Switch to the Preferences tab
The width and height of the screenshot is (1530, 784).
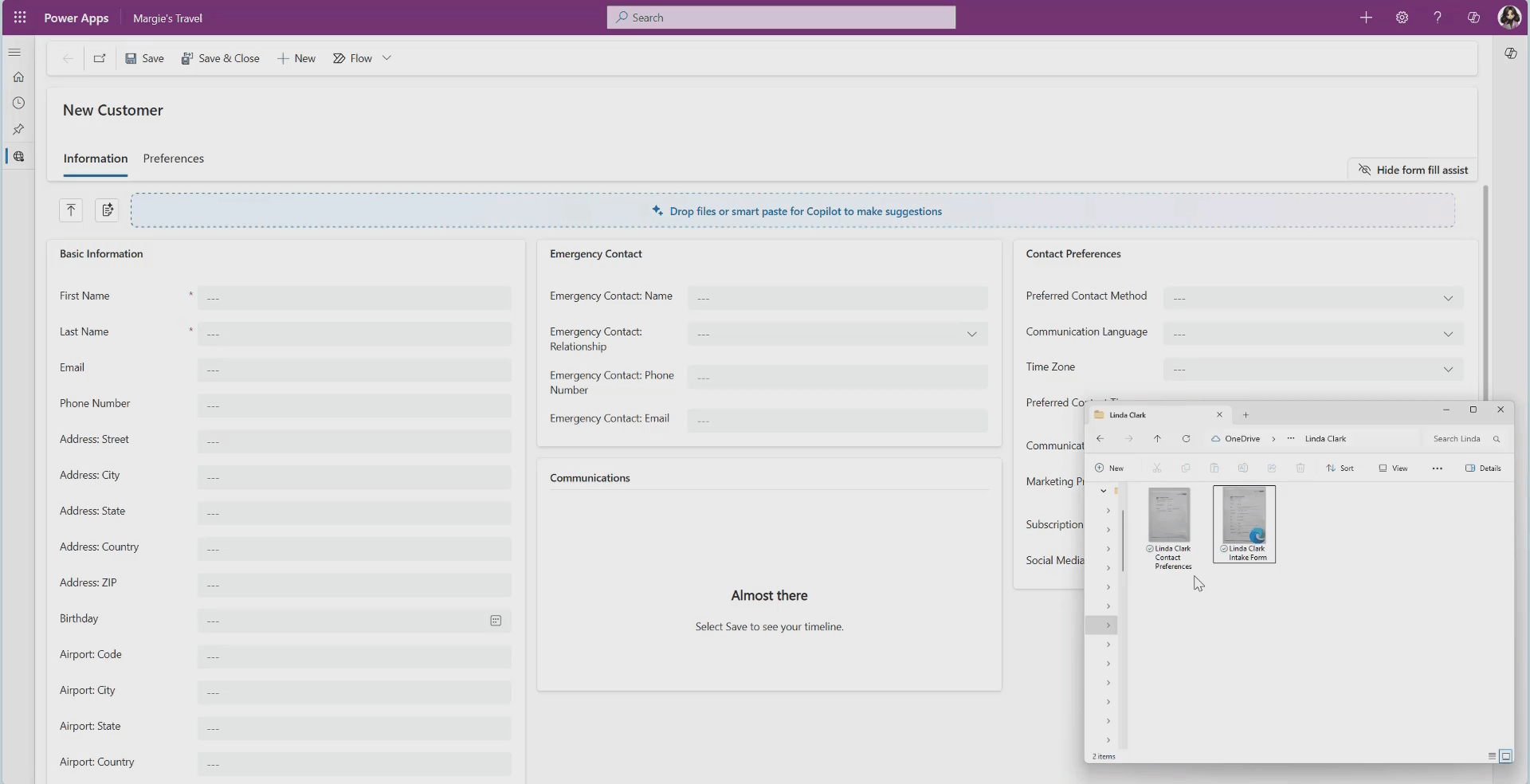pos(174,159)
